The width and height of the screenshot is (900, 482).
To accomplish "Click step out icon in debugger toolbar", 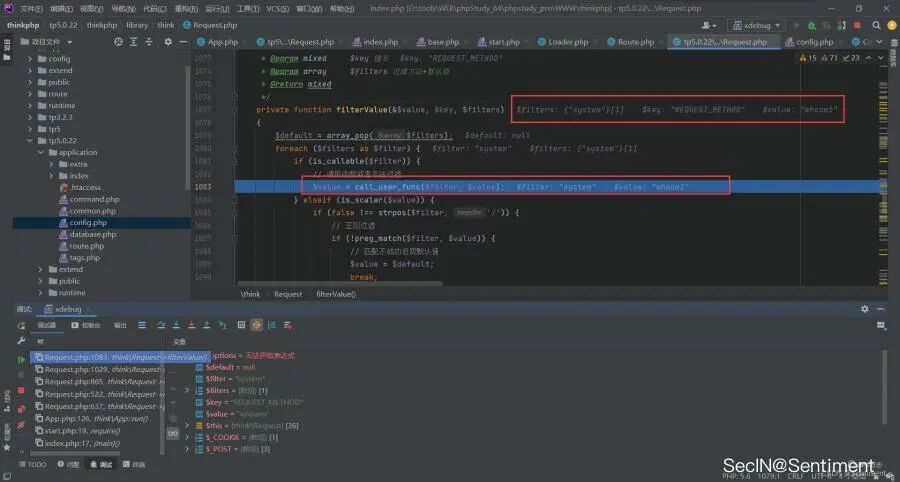I will tap(207, 325).
